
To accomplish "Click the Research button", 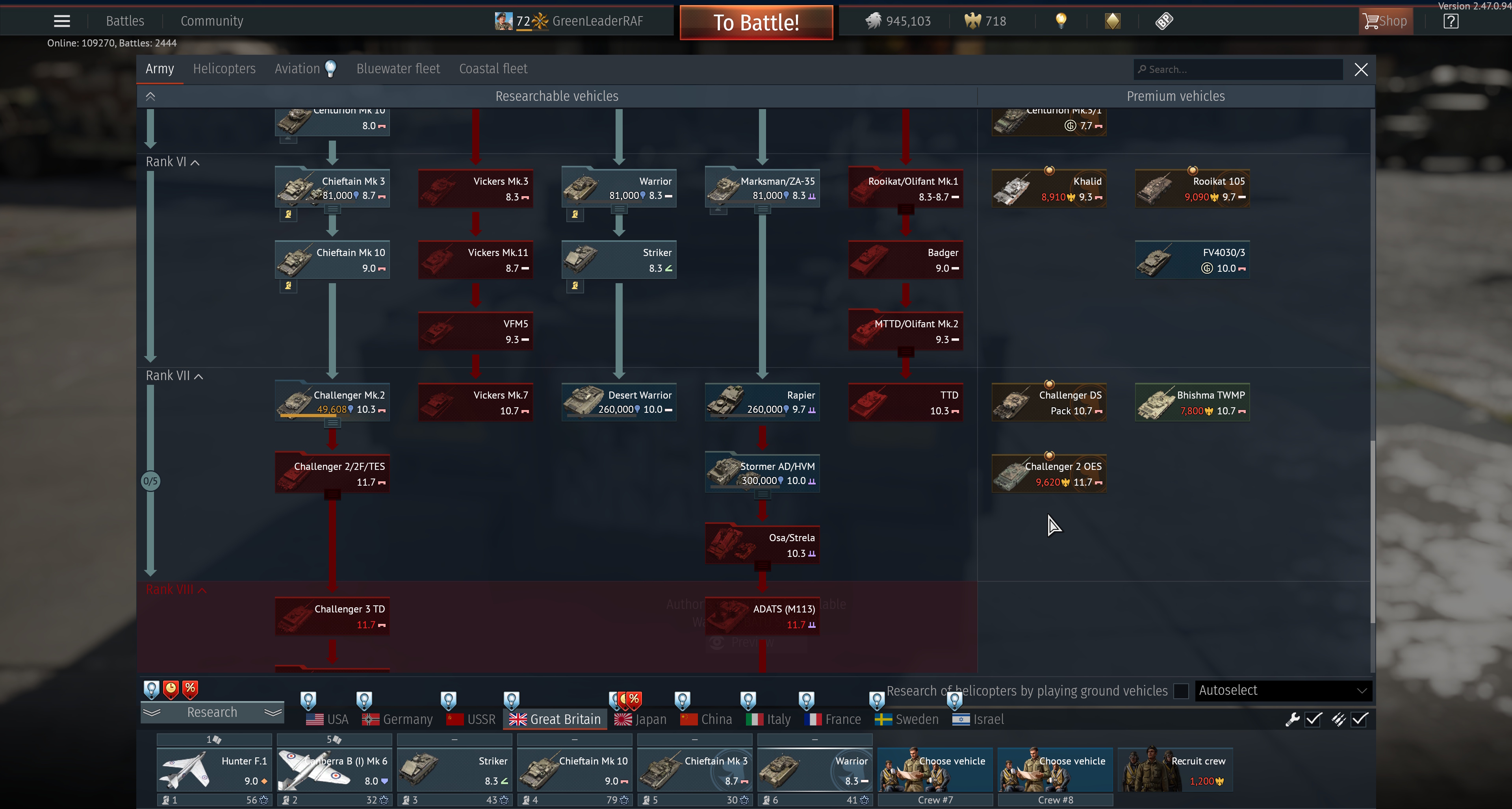I will pos(212,712).
